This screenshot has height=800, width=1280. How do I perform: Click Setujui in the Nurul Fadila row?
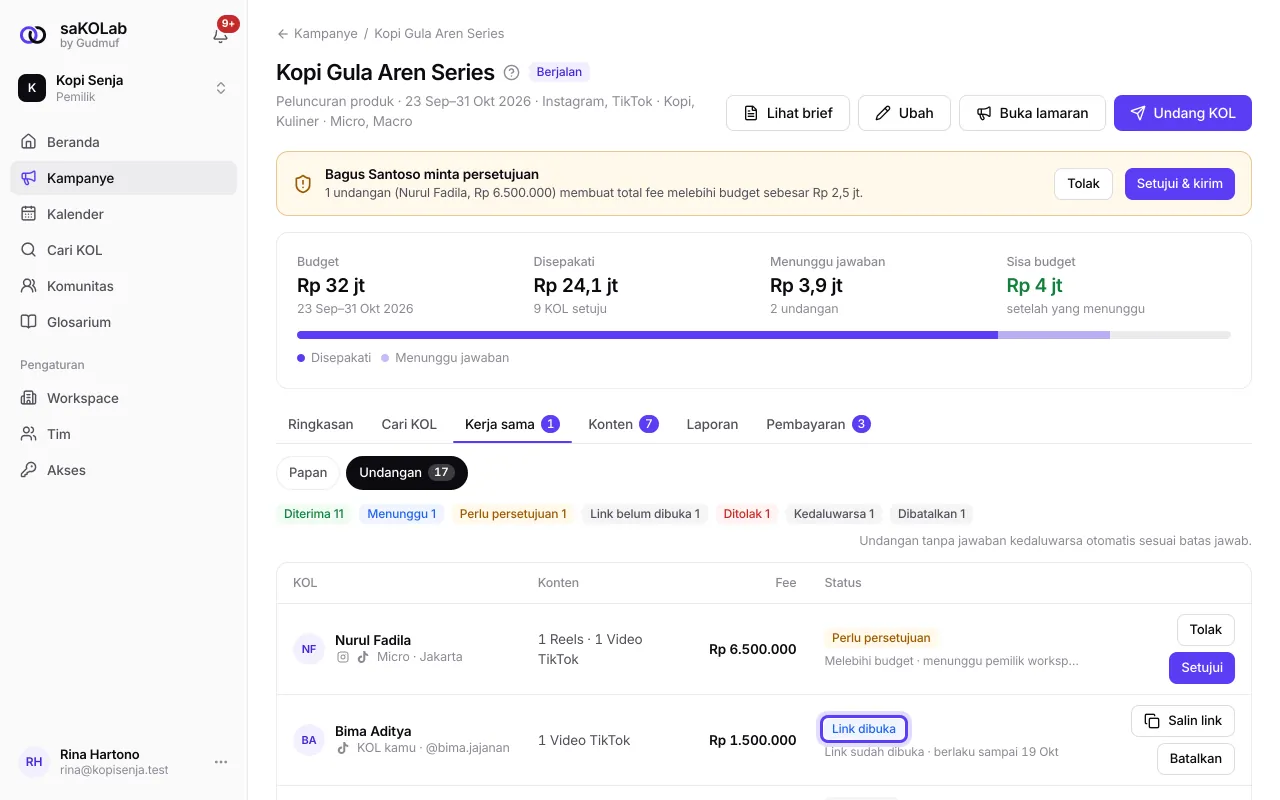tap(1202, 667)
